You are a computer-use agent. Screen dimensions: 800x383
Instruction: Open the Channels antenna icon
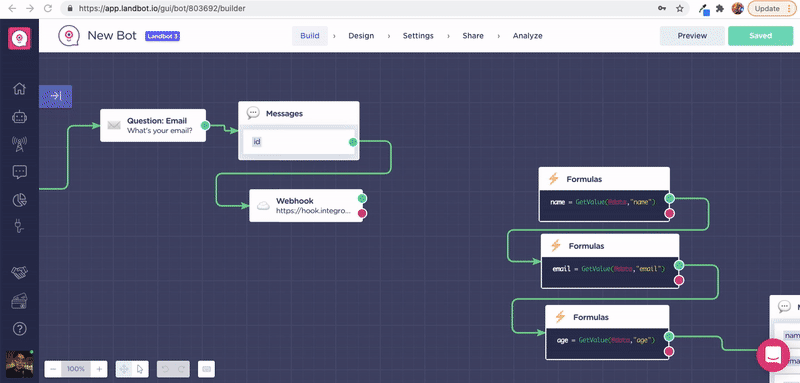coord(19,145)
